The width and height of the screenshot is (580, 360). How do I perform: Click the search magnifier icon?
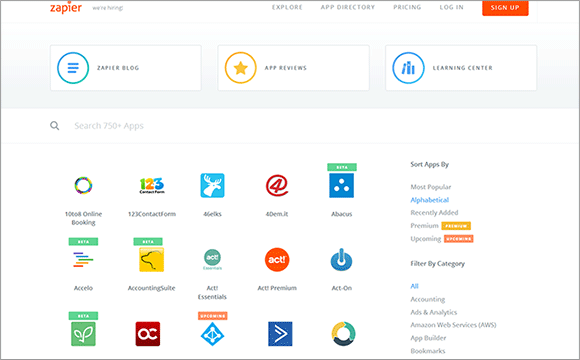pyautogui.click(x=54, y=126)
